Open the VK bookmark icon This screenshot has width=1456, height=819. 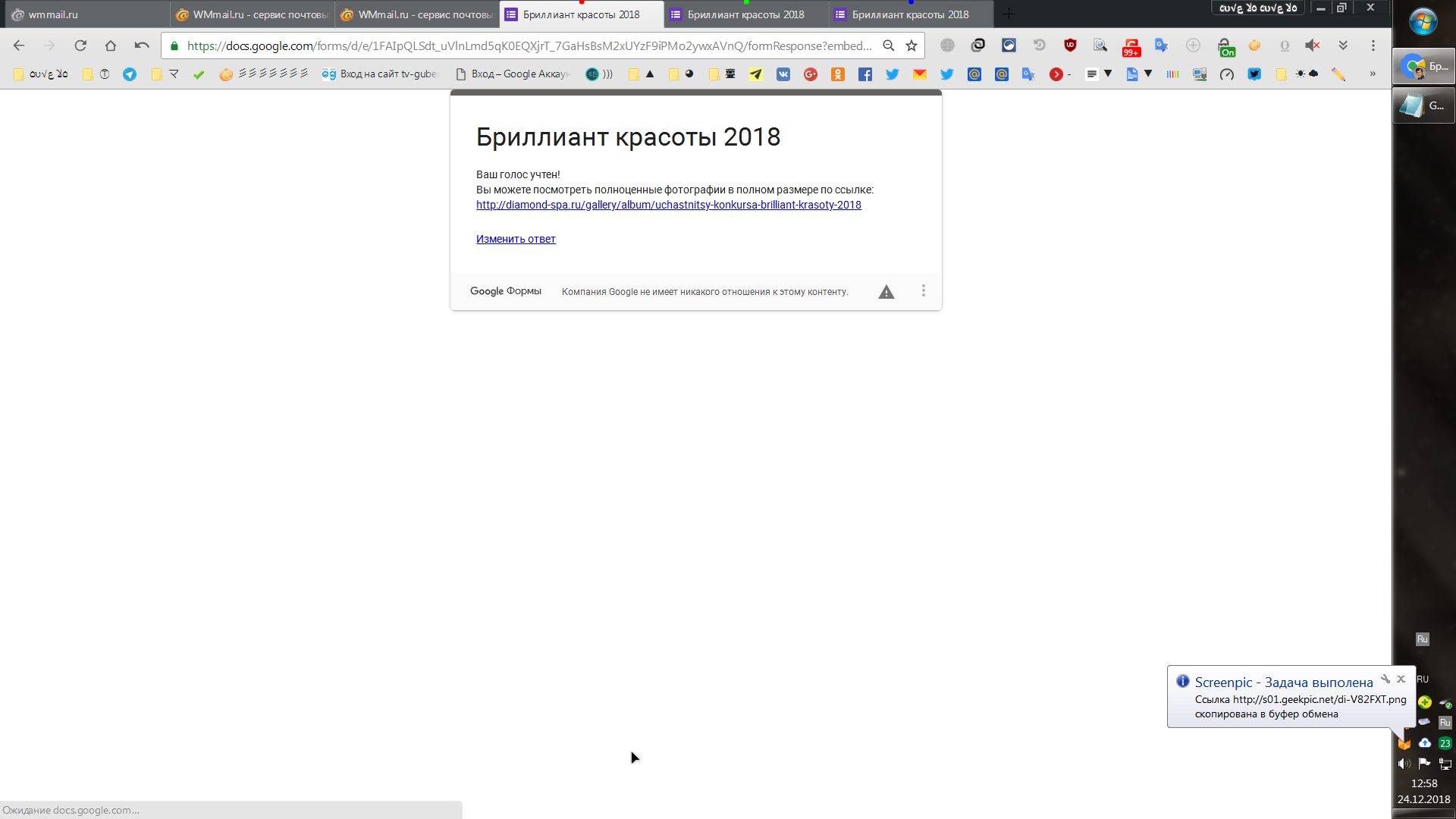[x=783, y=74]
